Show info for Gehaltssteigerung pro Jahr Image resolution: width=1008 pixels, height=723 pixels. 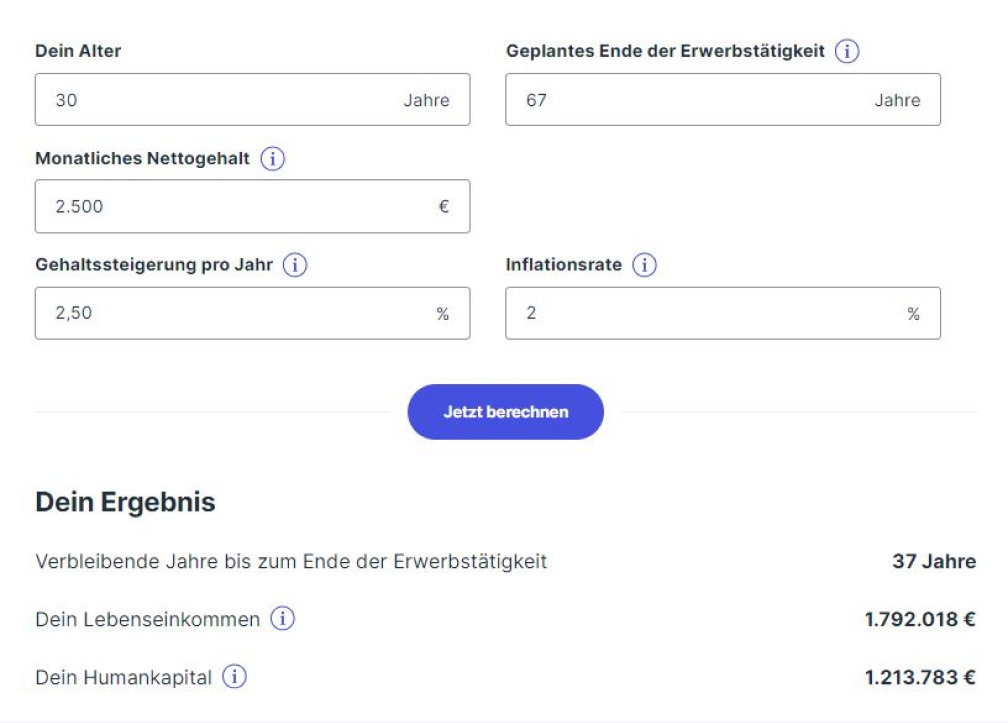pyautogui.click(x=295, y=265)
